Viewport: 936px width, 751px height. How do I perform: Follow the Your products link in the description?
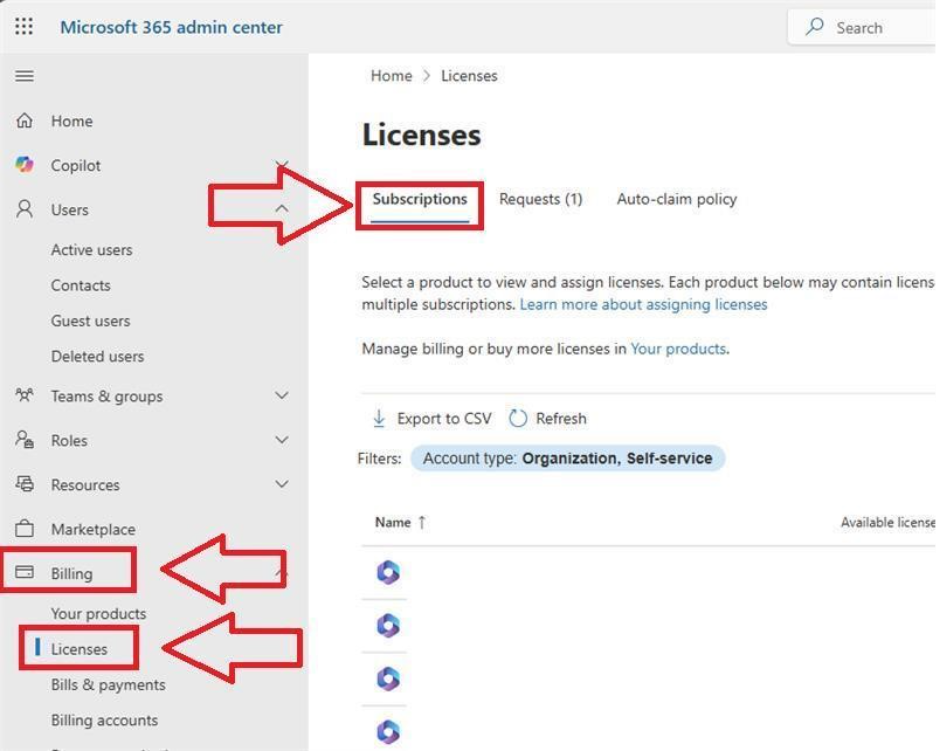pyautogui.click(x=678, y=349)
